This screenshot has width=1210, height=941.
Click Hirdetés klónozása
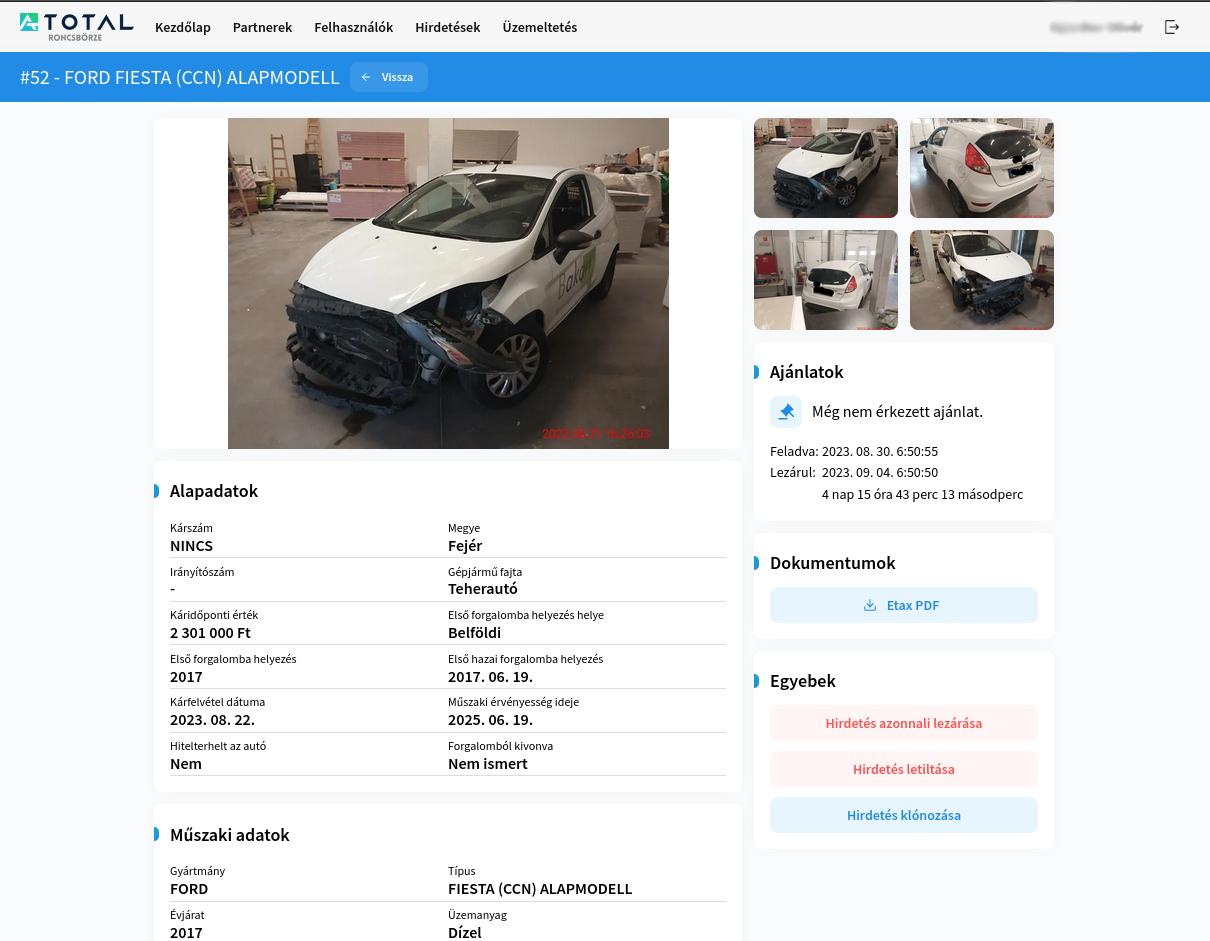903,814
